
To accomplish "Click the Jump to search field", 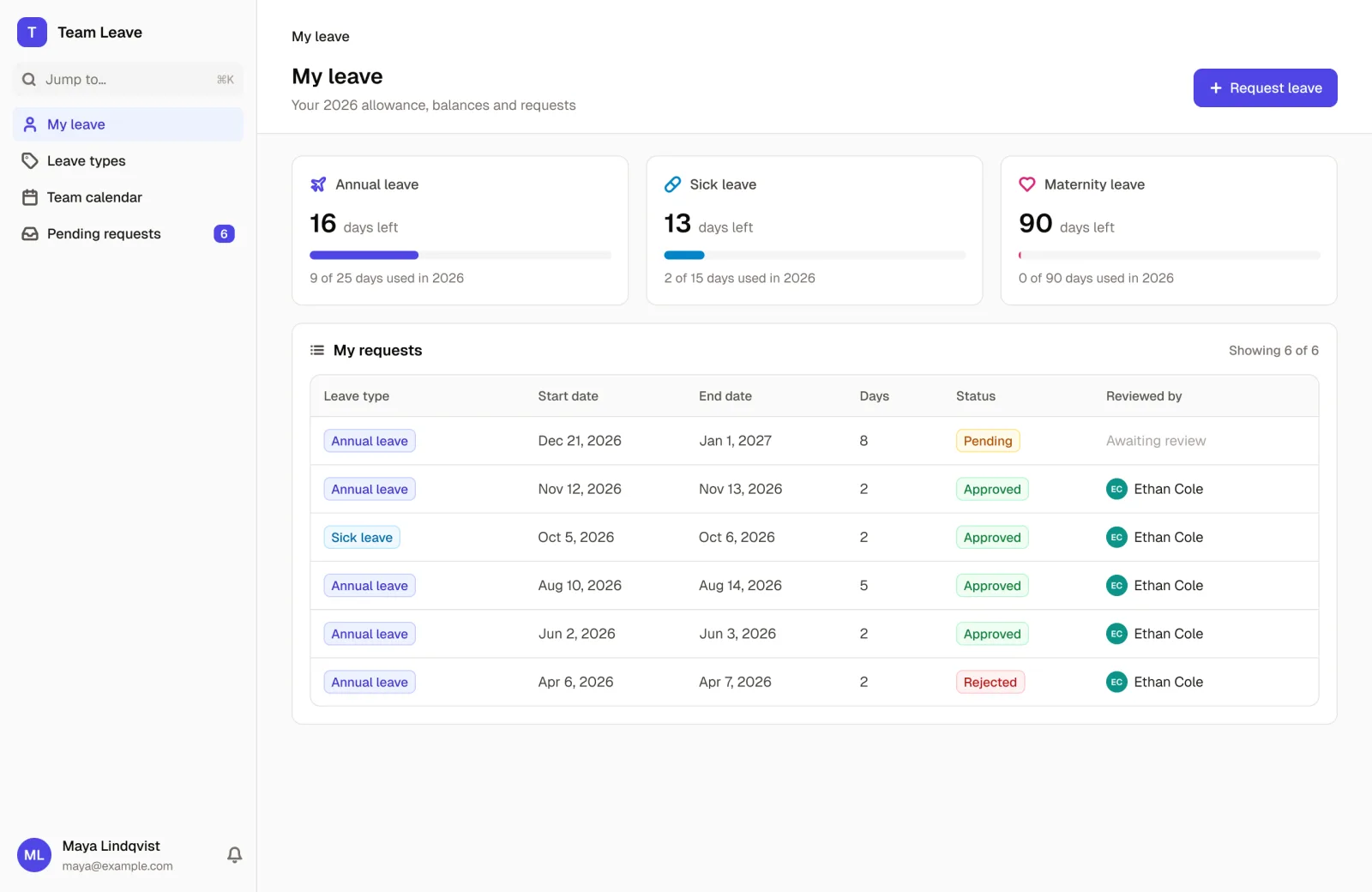I will click(x=129, y=80).
